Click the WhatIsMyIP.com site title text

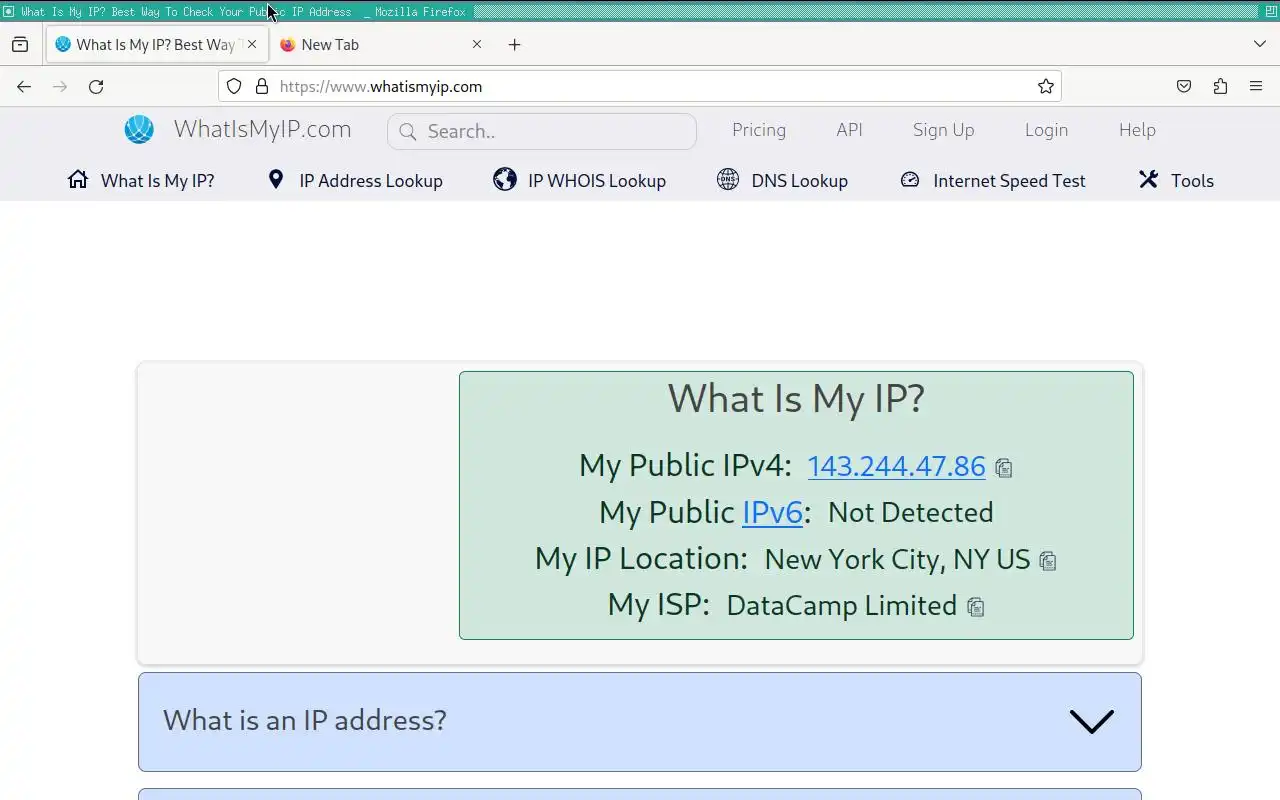(262, 129)
